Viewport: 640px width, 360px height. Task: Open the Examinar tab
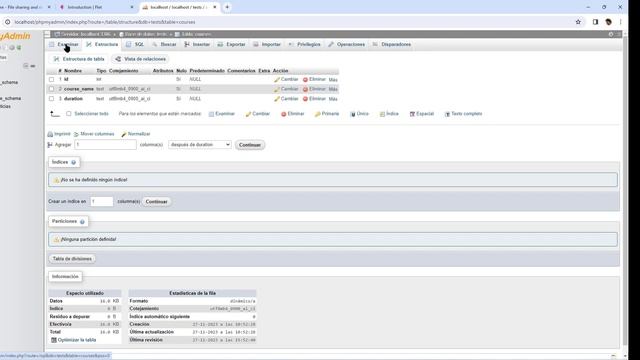63,44
